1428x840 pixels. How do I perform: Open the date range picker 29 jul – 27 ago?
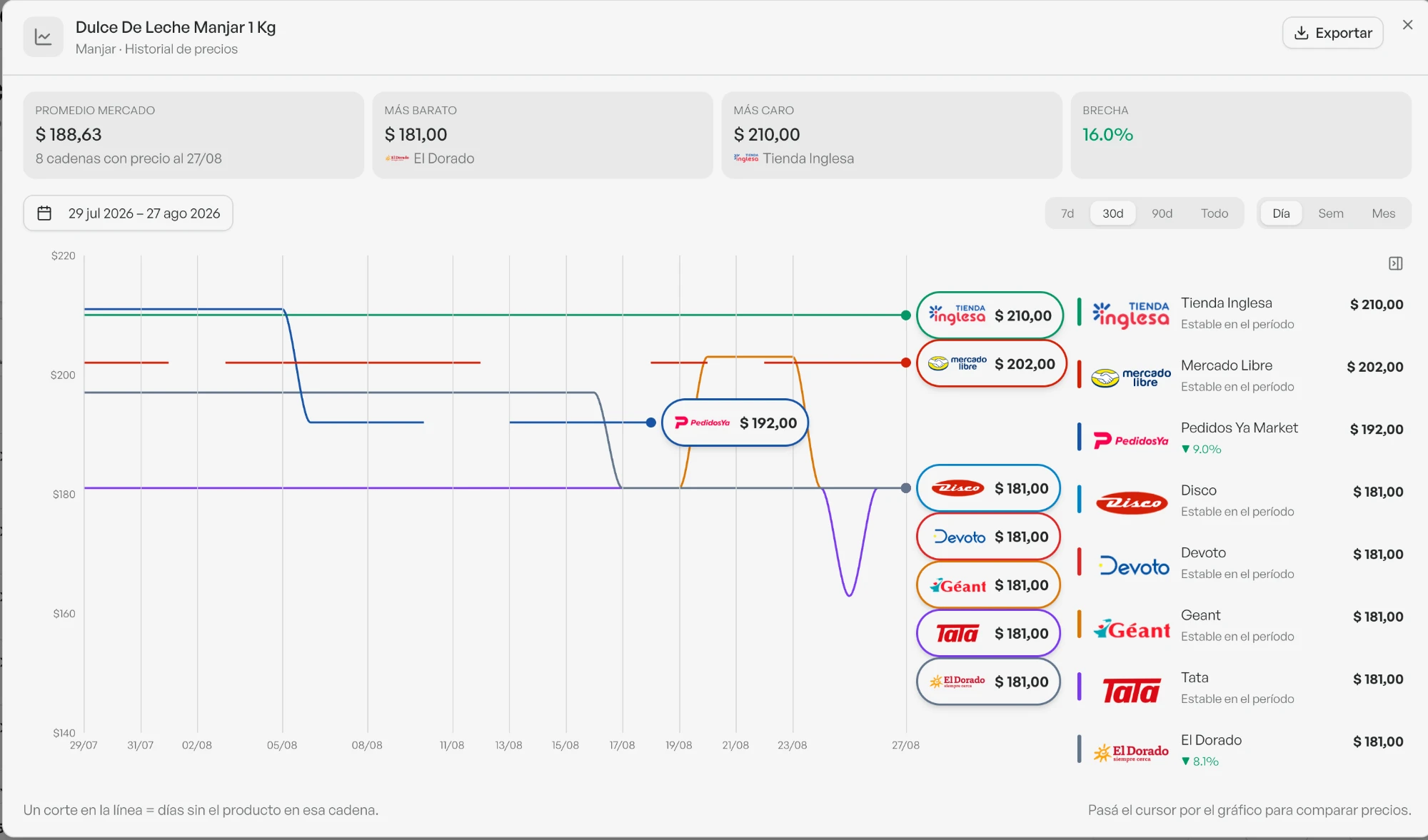pyautogui.click(x=129, y=213)
